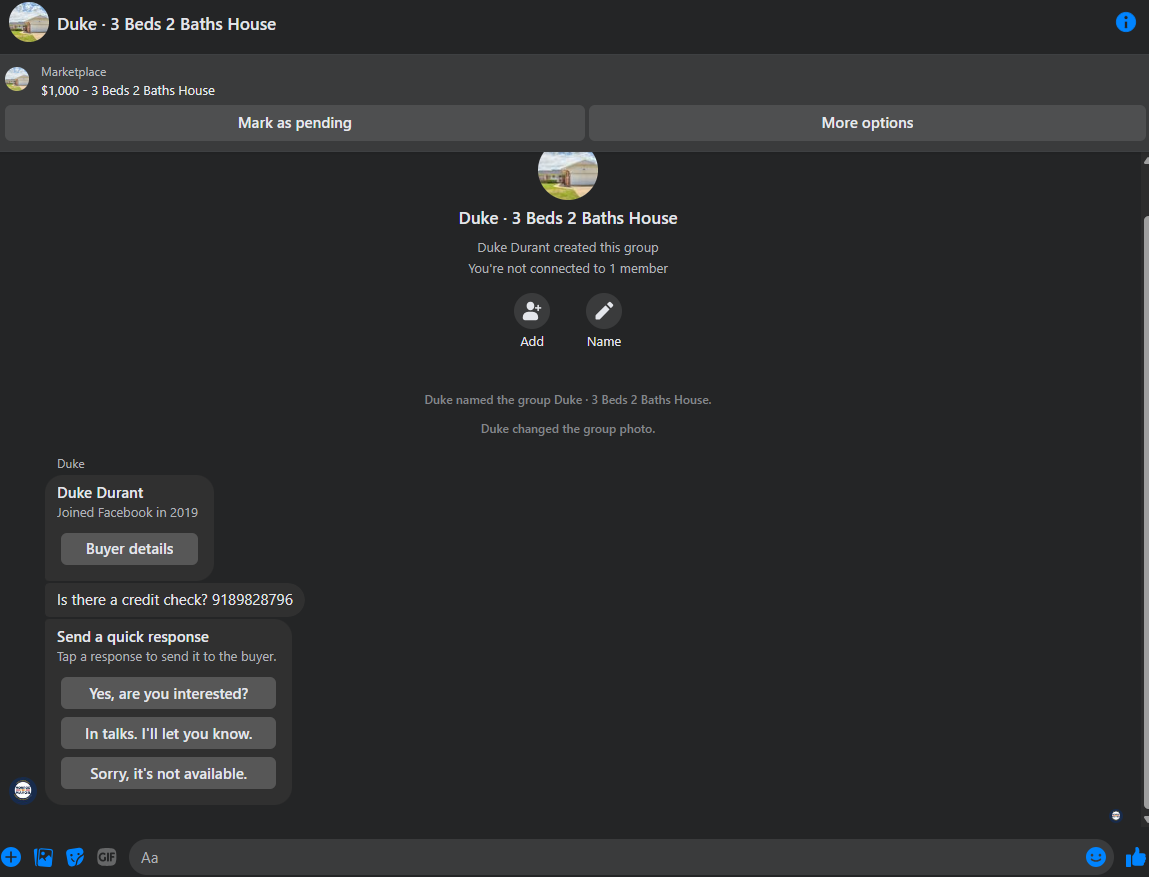1149x877 pixels.
Task: Click the Aa message input field
Action: click(621, 857)
